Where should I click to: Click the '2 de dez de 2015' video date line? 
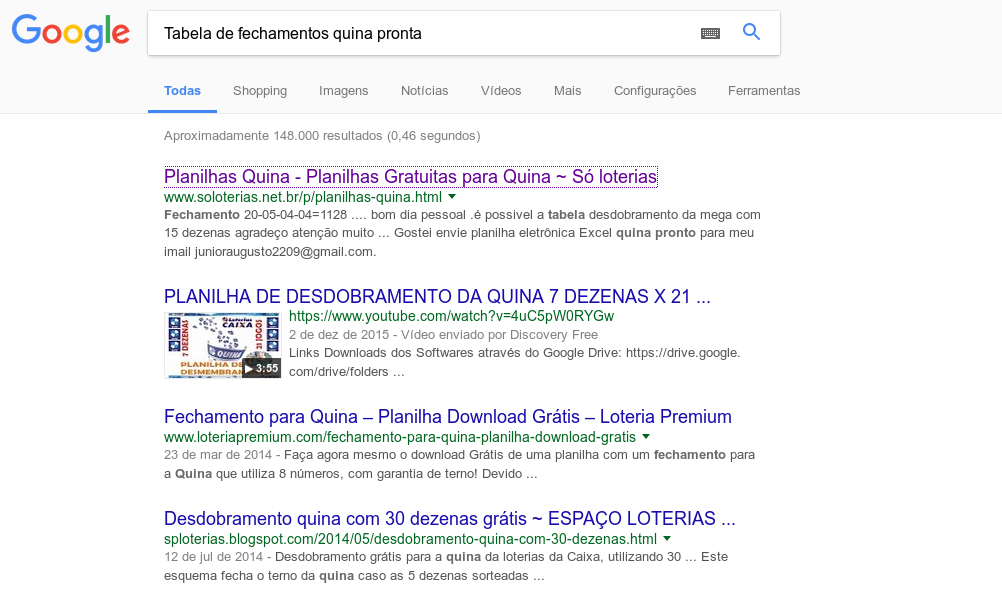[443, 334]
